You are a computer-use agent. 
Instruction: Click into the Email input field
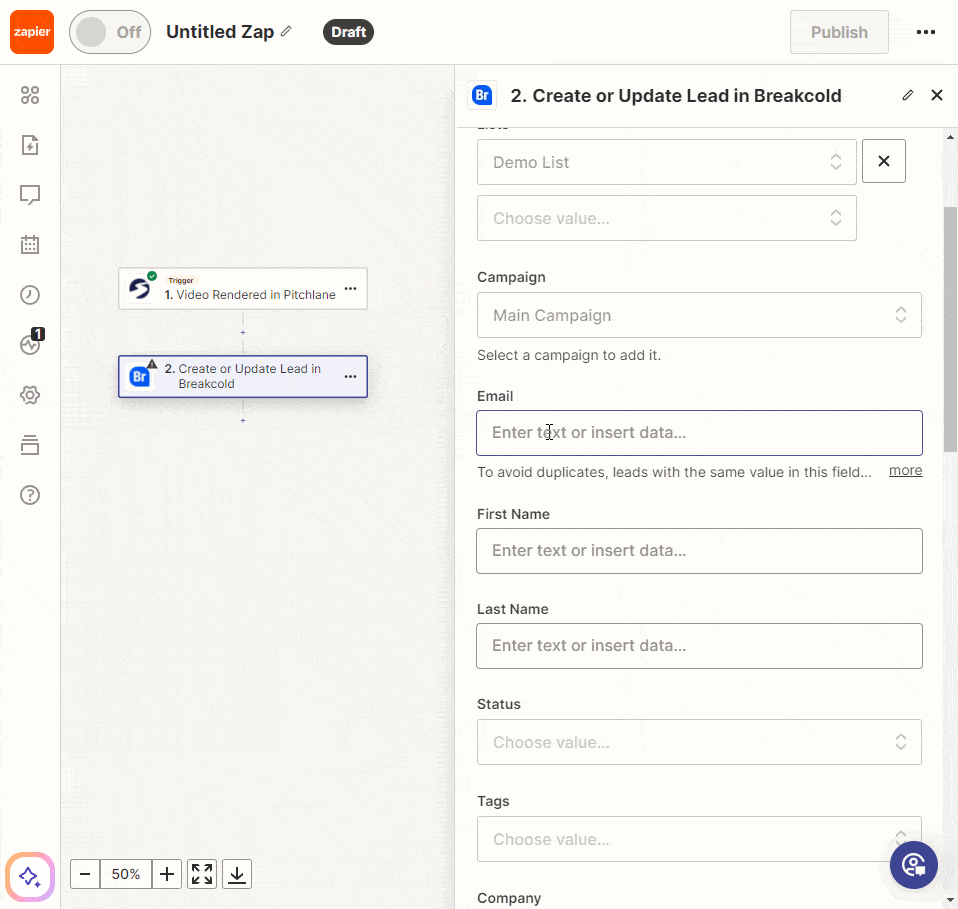[x=699, y=433]
